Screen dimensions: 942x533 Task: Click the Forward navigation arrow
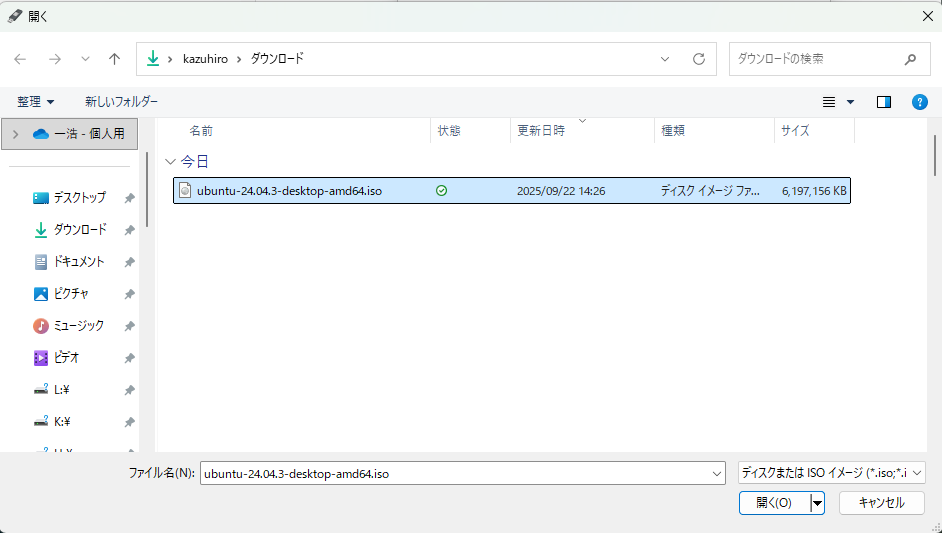[x=54, y=59]
